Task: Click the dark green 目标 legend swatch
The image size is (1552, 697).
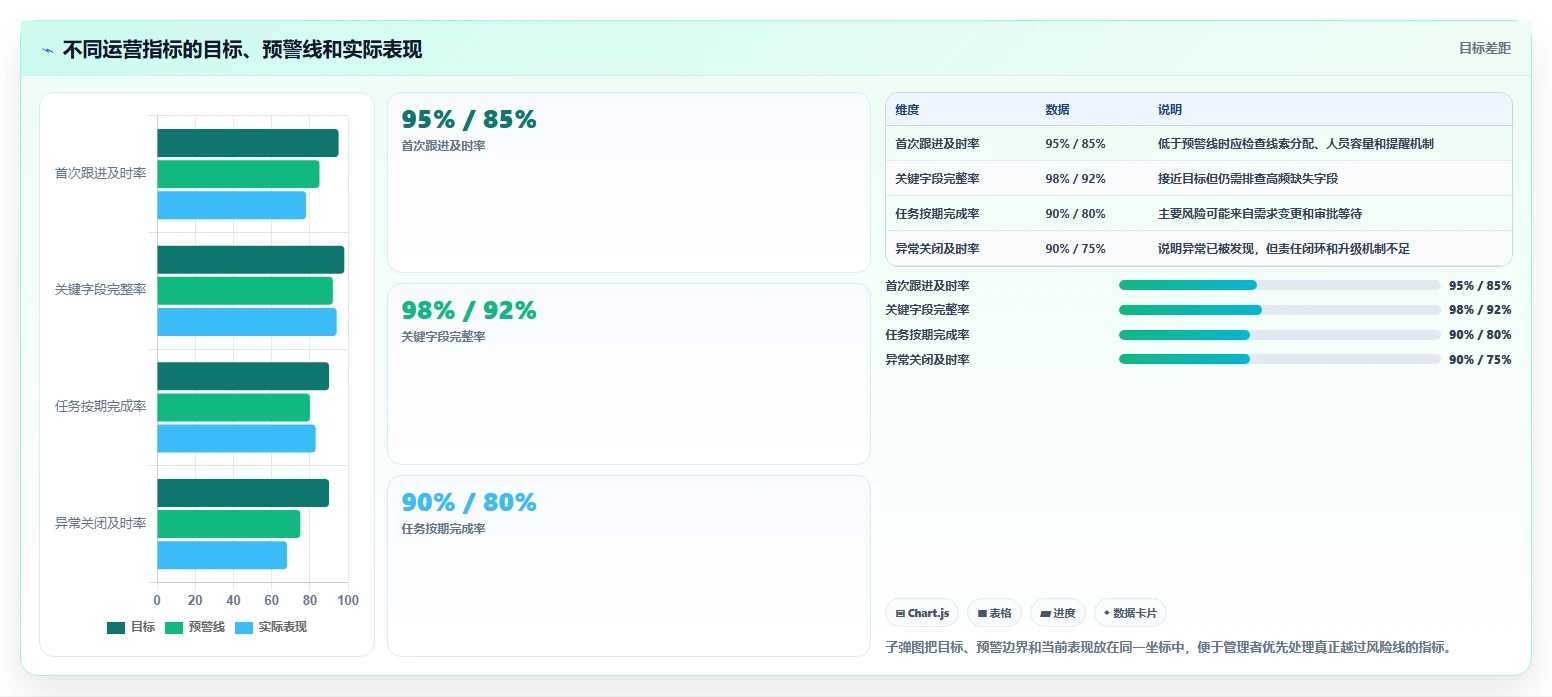Action: (116, 627)
